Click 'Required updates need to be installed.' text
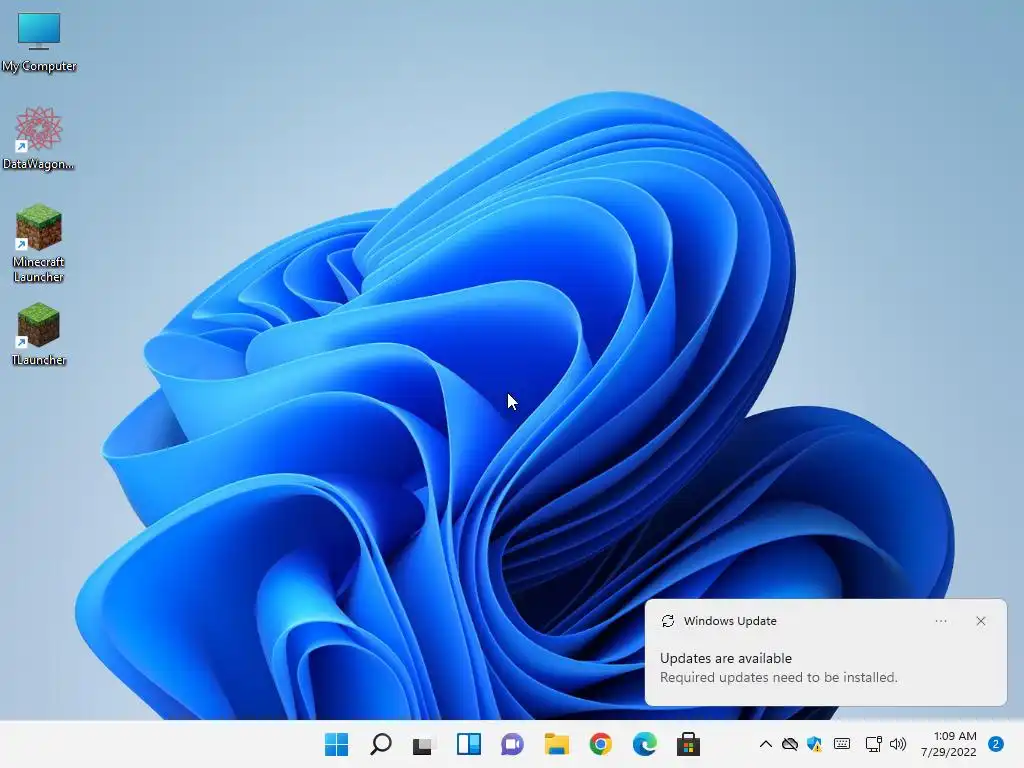This screenshot has width=1024, height=768. pyautogui.click(x=778, y=677)
